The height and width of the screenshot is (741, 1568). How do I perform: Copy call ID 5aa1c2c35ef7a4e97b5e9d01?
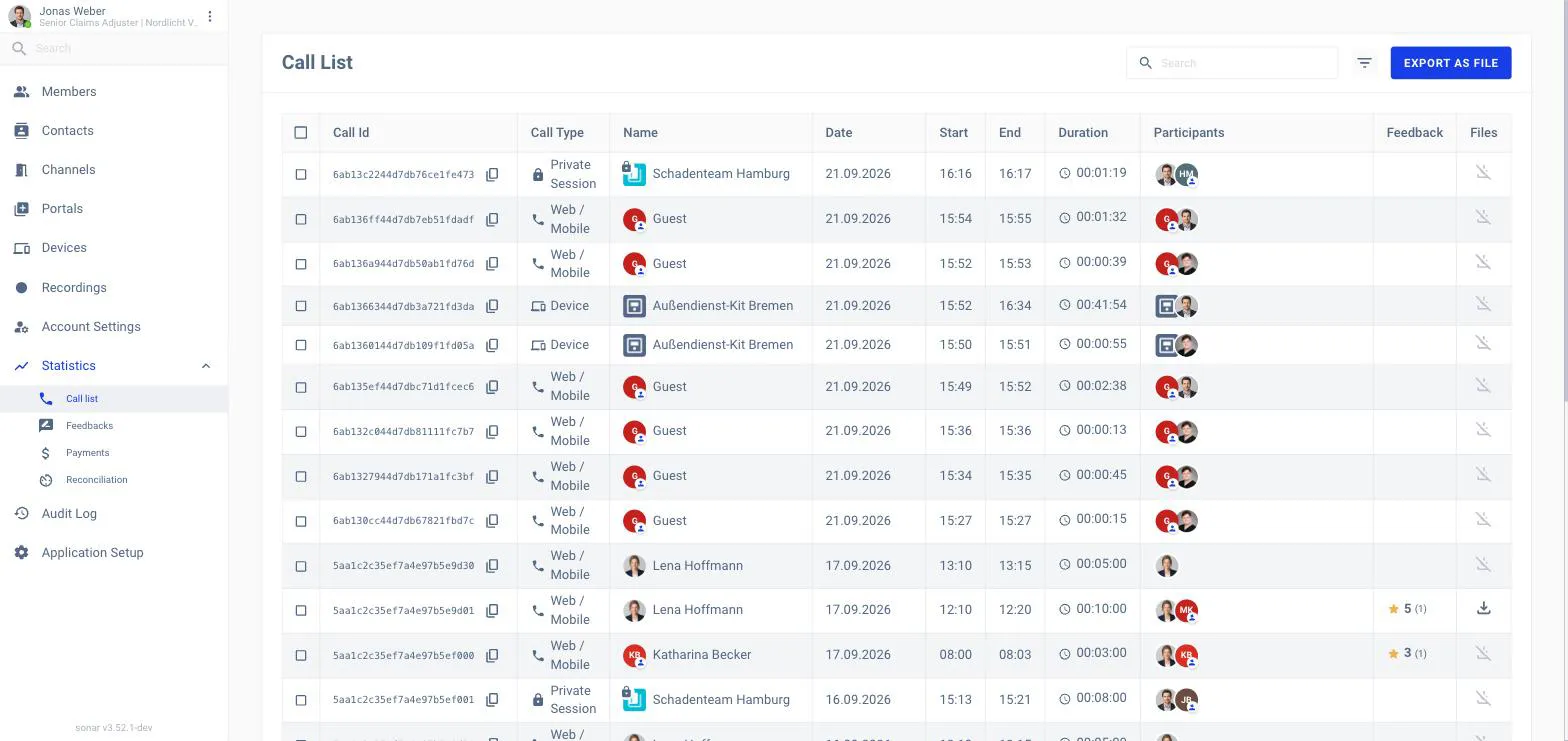tap(492, 611)
